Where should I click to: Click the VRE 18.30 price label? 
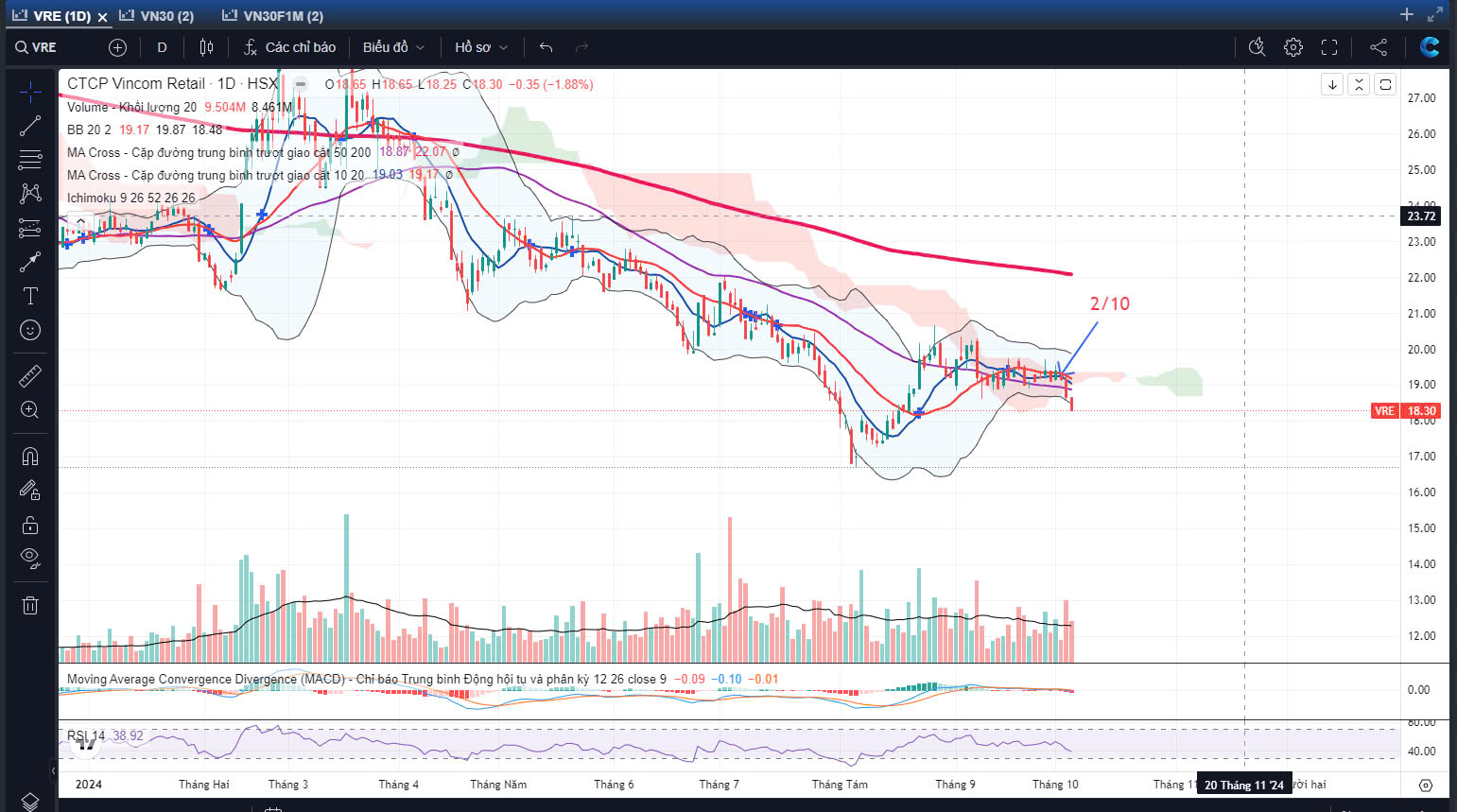pyautogui.click(x=1406, y=411)
